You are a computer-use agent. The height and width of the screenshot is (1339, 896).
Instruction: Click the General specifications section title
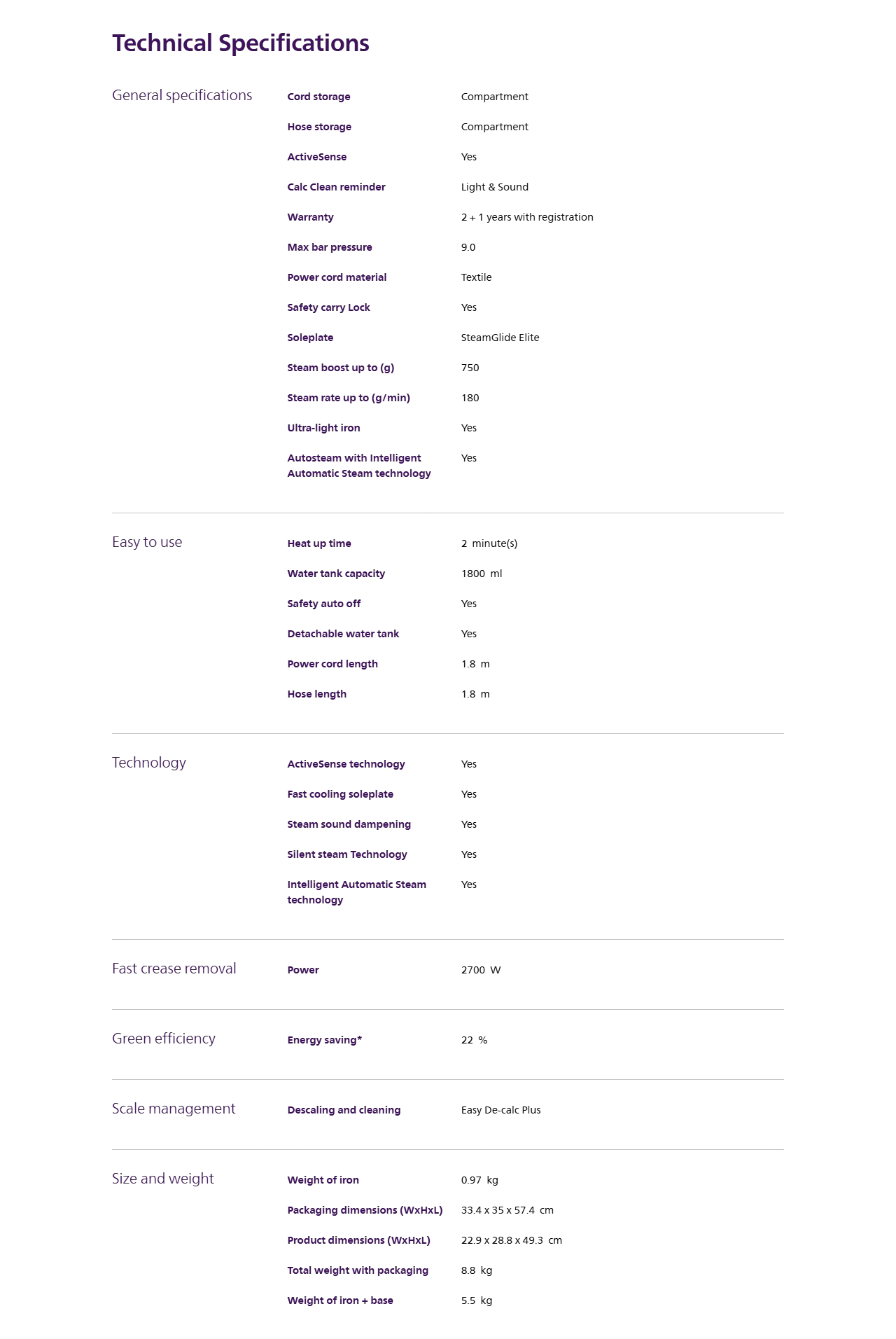tap(182, 95)
